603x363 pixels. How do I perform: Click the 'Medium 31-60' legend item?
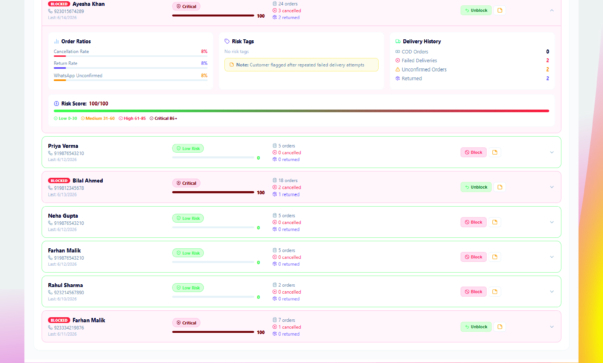pyautogui.click(x=98, y=118)
